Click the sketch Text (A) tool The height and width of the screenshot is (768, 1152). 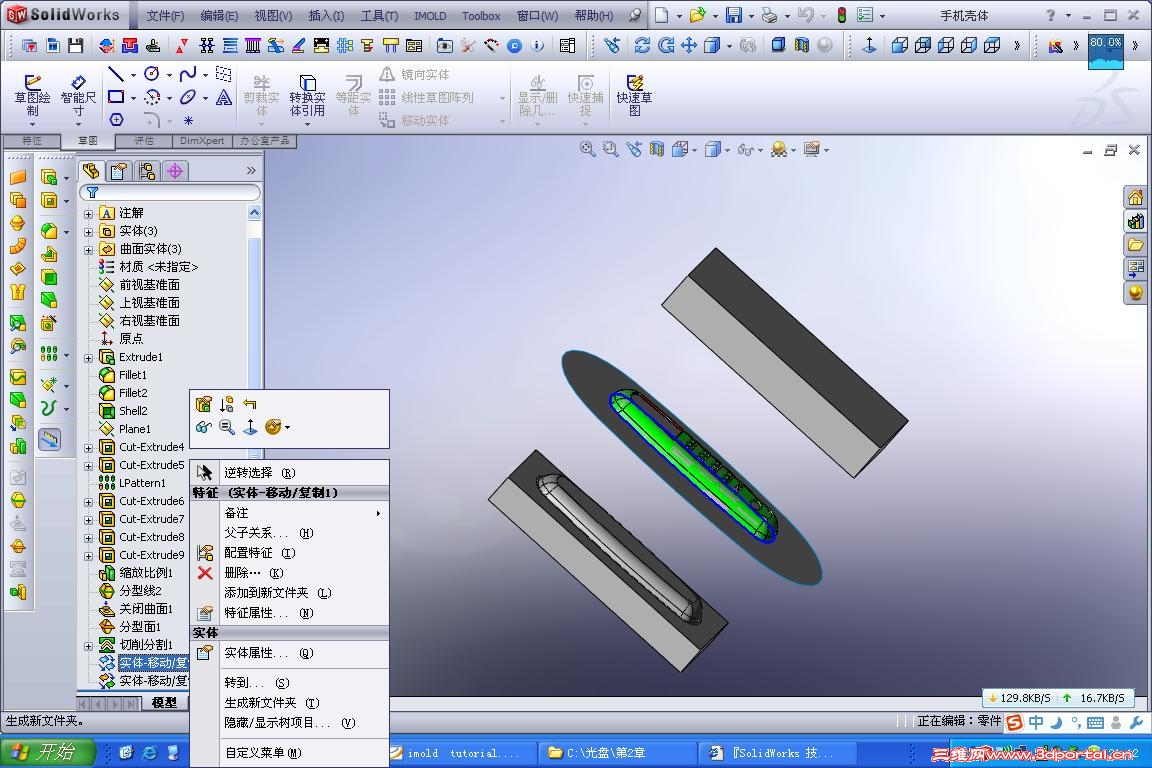coord(224,96)
